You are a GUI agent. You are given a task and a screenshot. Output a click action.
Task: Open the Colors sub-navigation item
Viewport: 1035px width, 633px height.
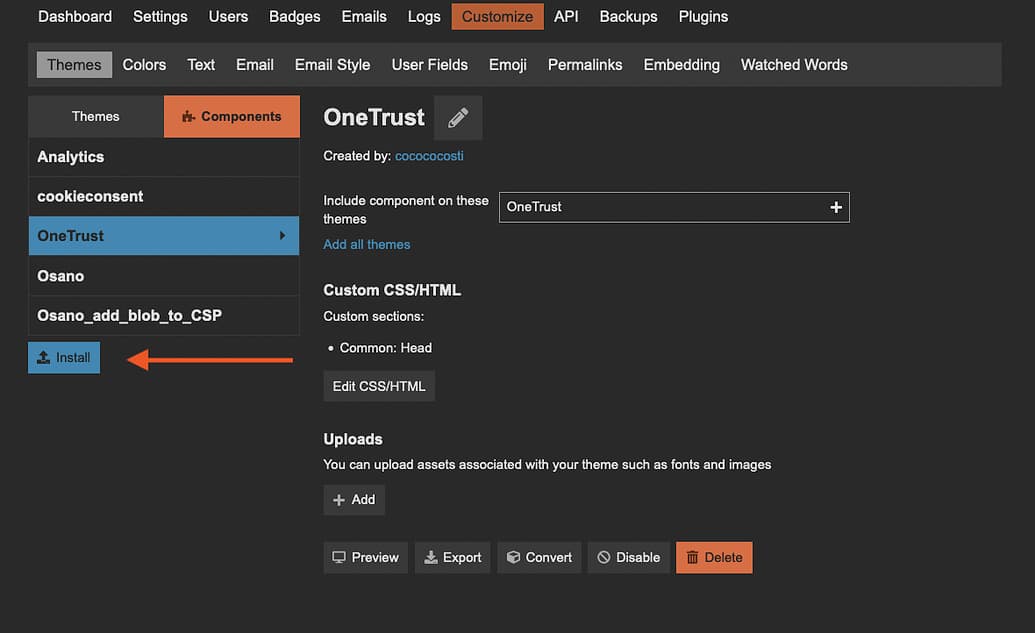point(145,65)
